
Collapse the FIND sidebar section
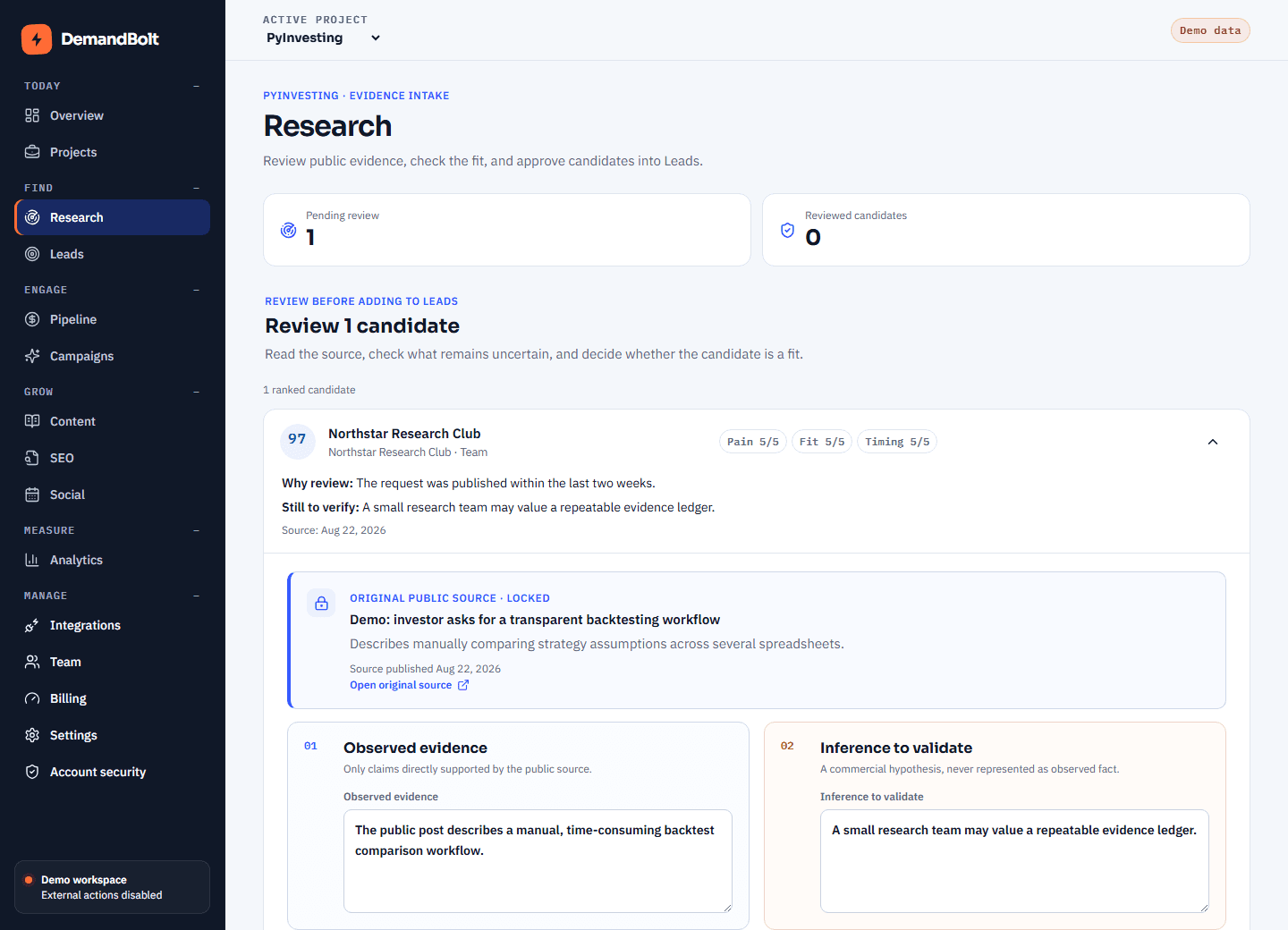click(x=197, y=188)
